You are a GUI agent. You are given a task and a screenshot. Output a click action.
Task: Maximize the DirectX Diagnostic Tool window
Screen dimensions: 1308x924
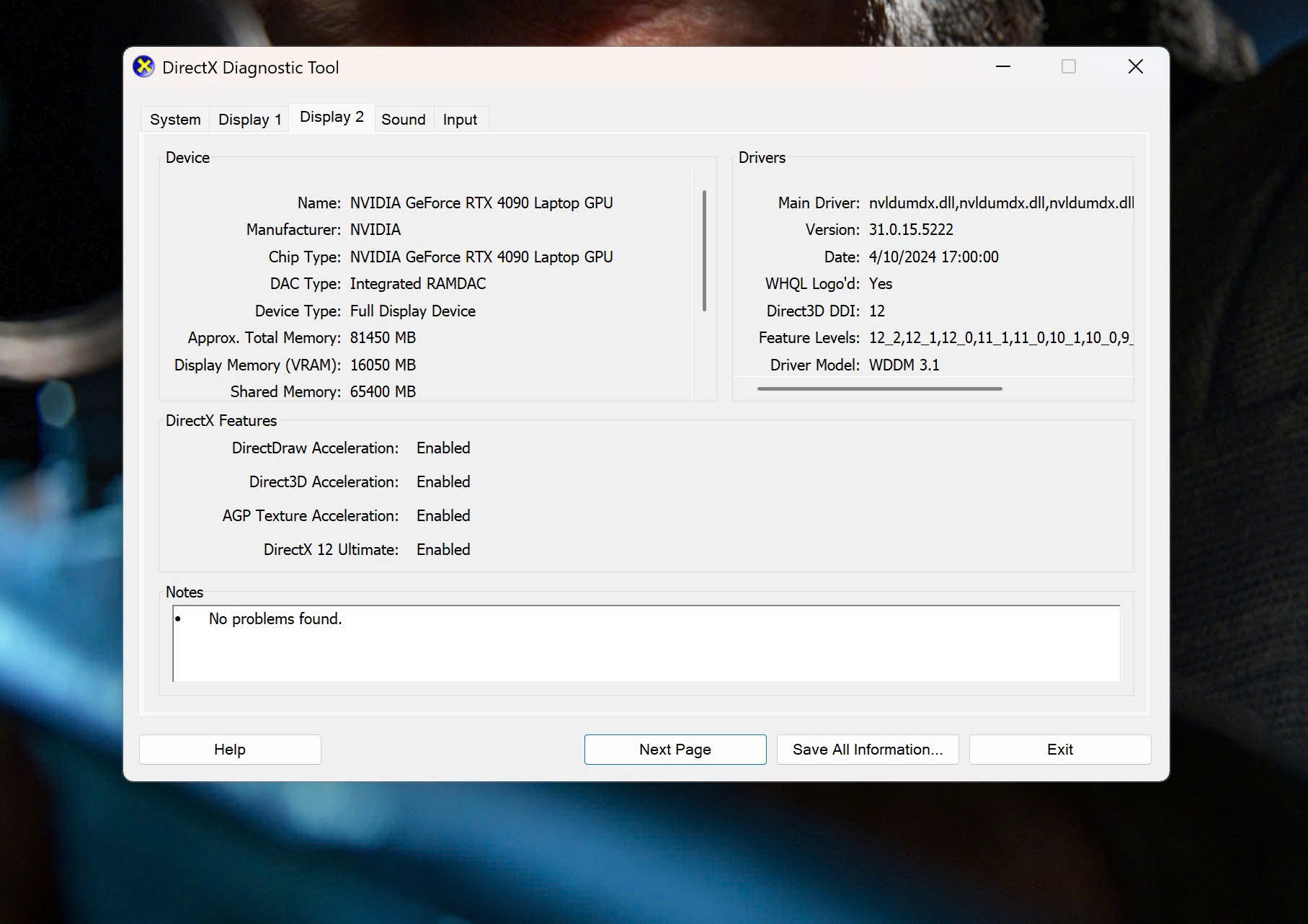pyautogui.click(x=1069, y=67)
